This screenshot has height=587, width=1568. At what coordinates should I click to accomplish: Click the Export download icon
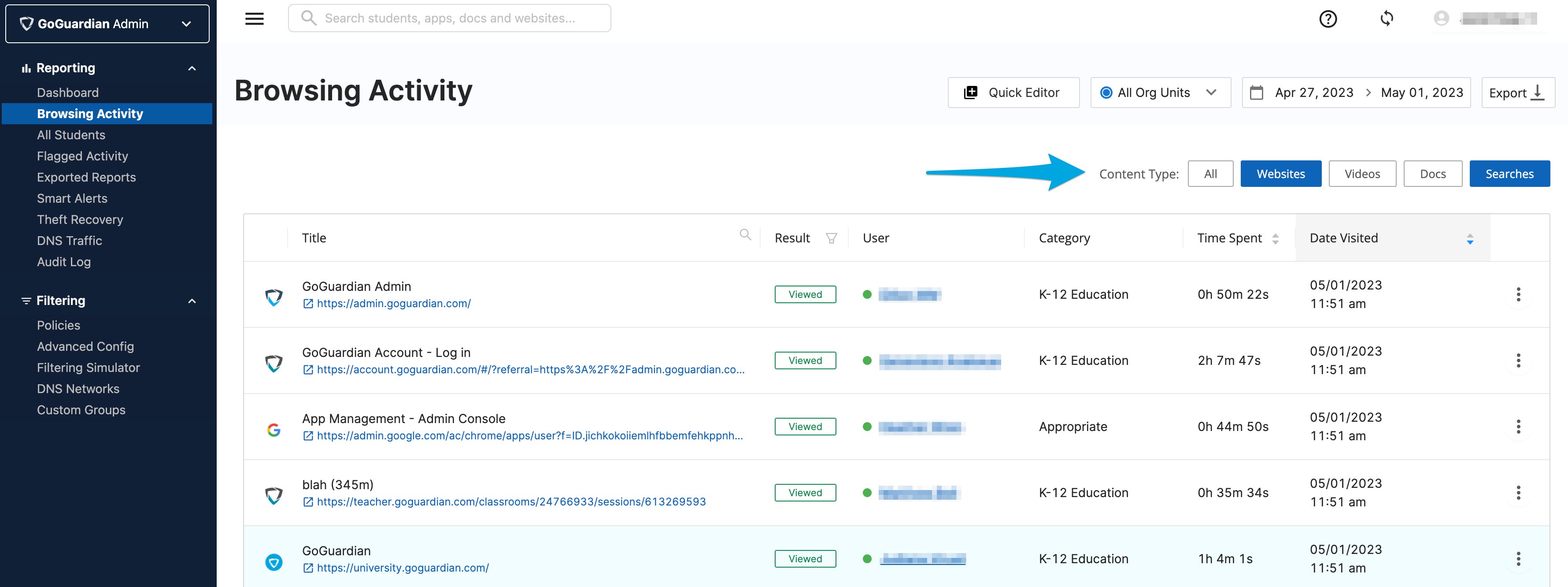pos(1538,93)
